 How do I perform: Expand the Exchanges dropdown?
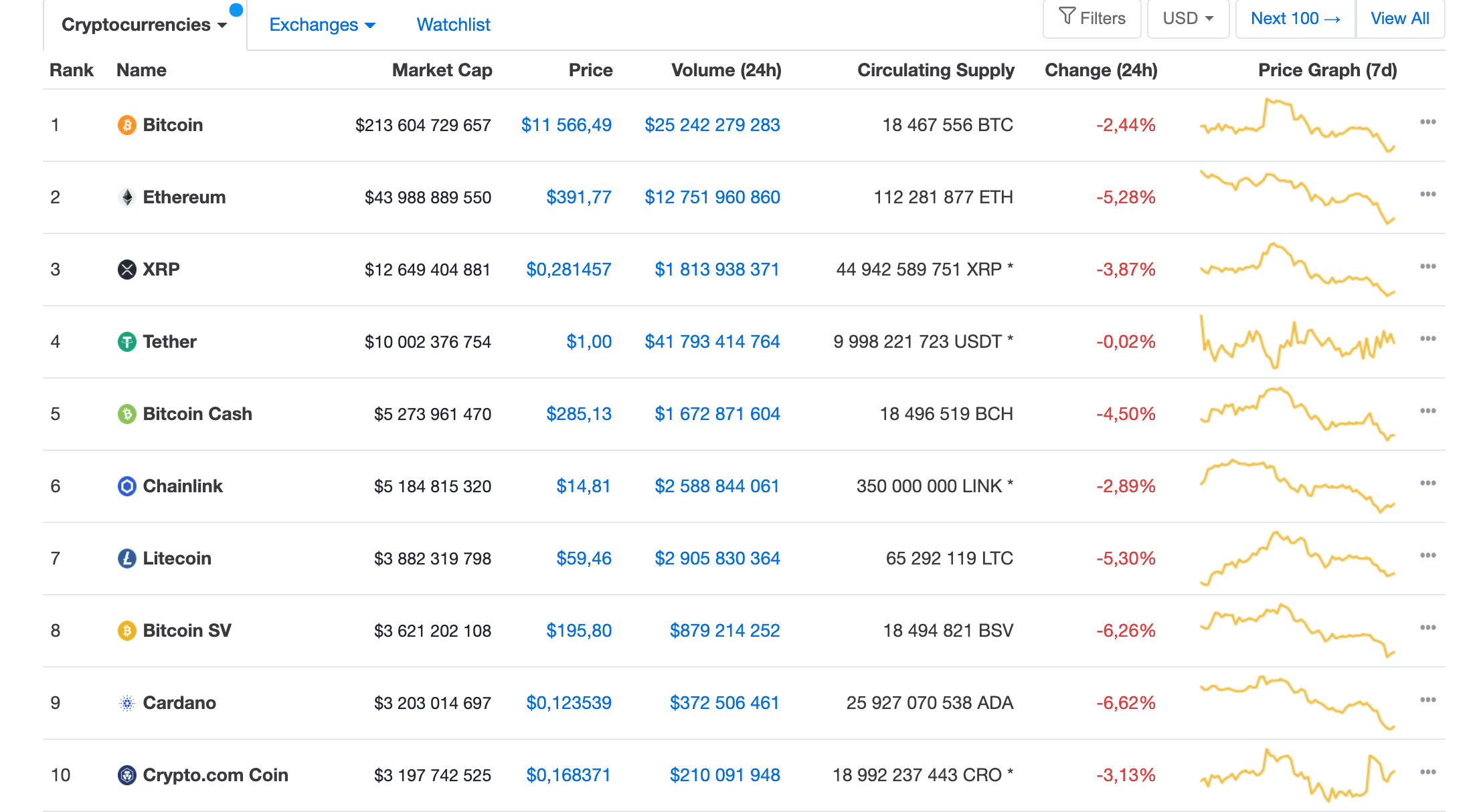[x=322, y=25]
